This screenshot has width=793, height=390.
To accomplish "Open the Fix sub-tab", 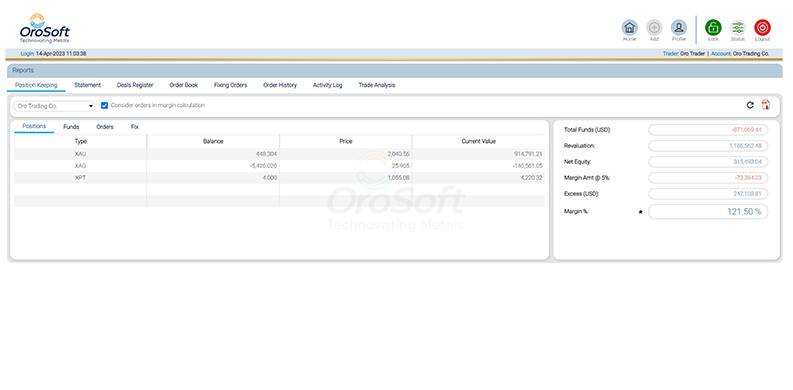I will tap(135, 127).
